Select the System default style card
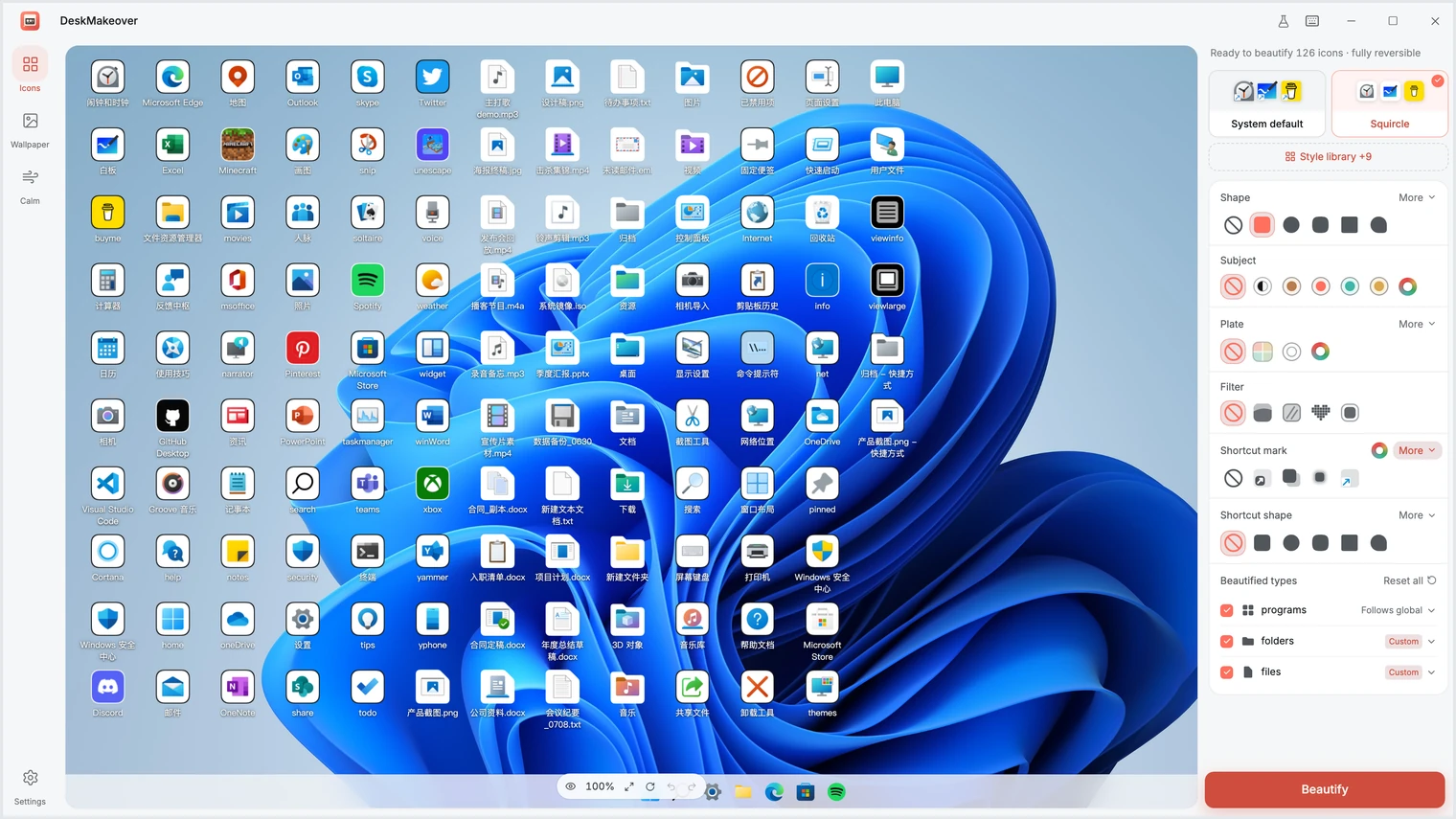This screenshot has height=819, width=1456. [x=1266, y=103]
